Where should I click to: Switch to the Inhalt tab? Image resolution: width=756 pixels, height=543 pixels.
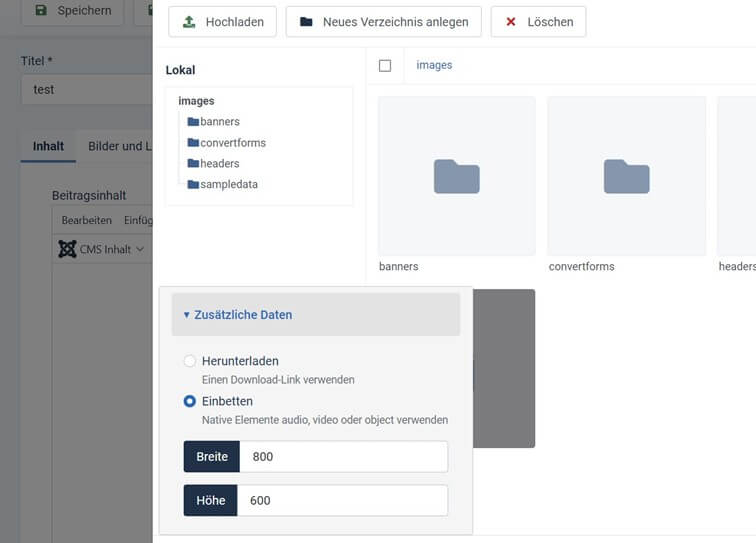pos(48,146)
